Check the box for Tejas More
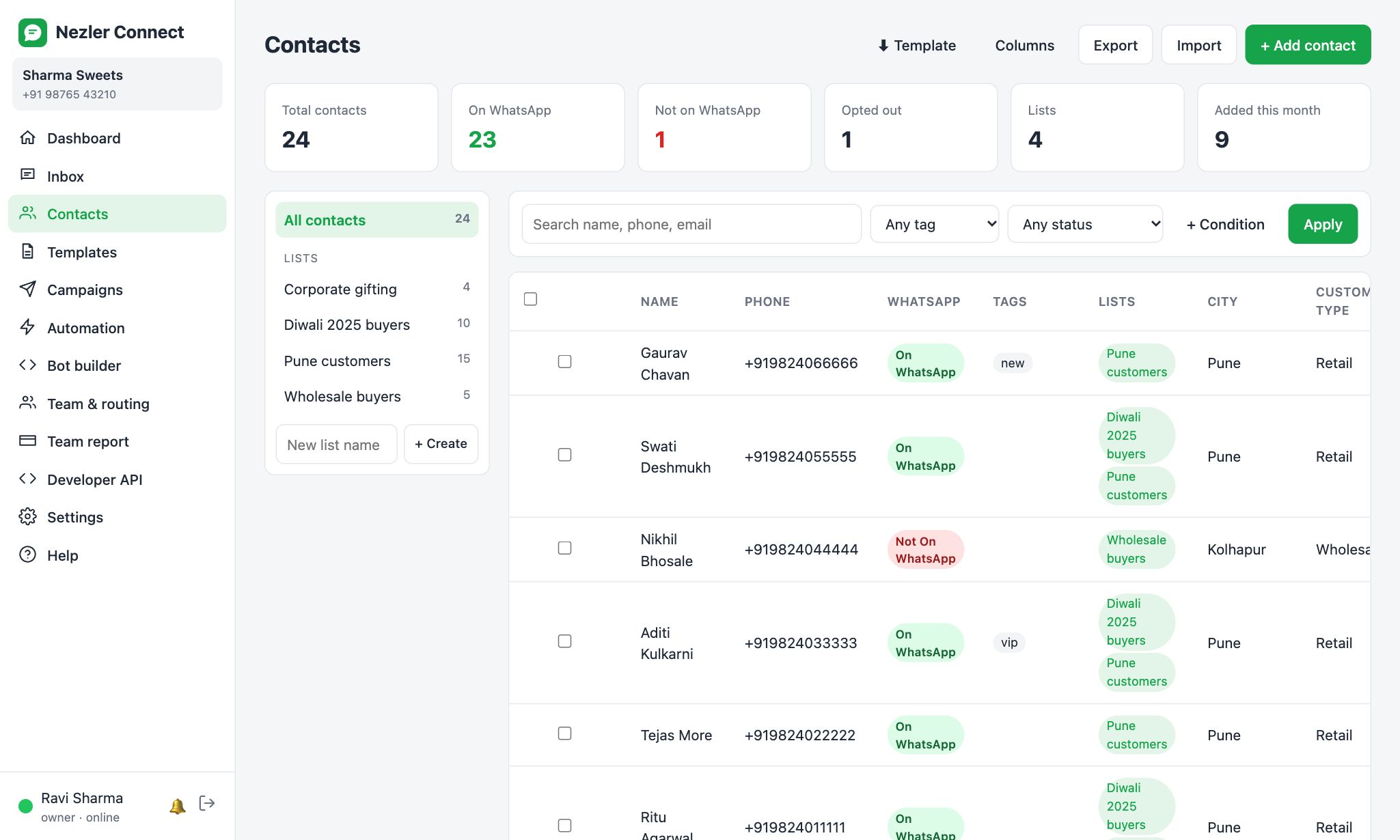 564,733
